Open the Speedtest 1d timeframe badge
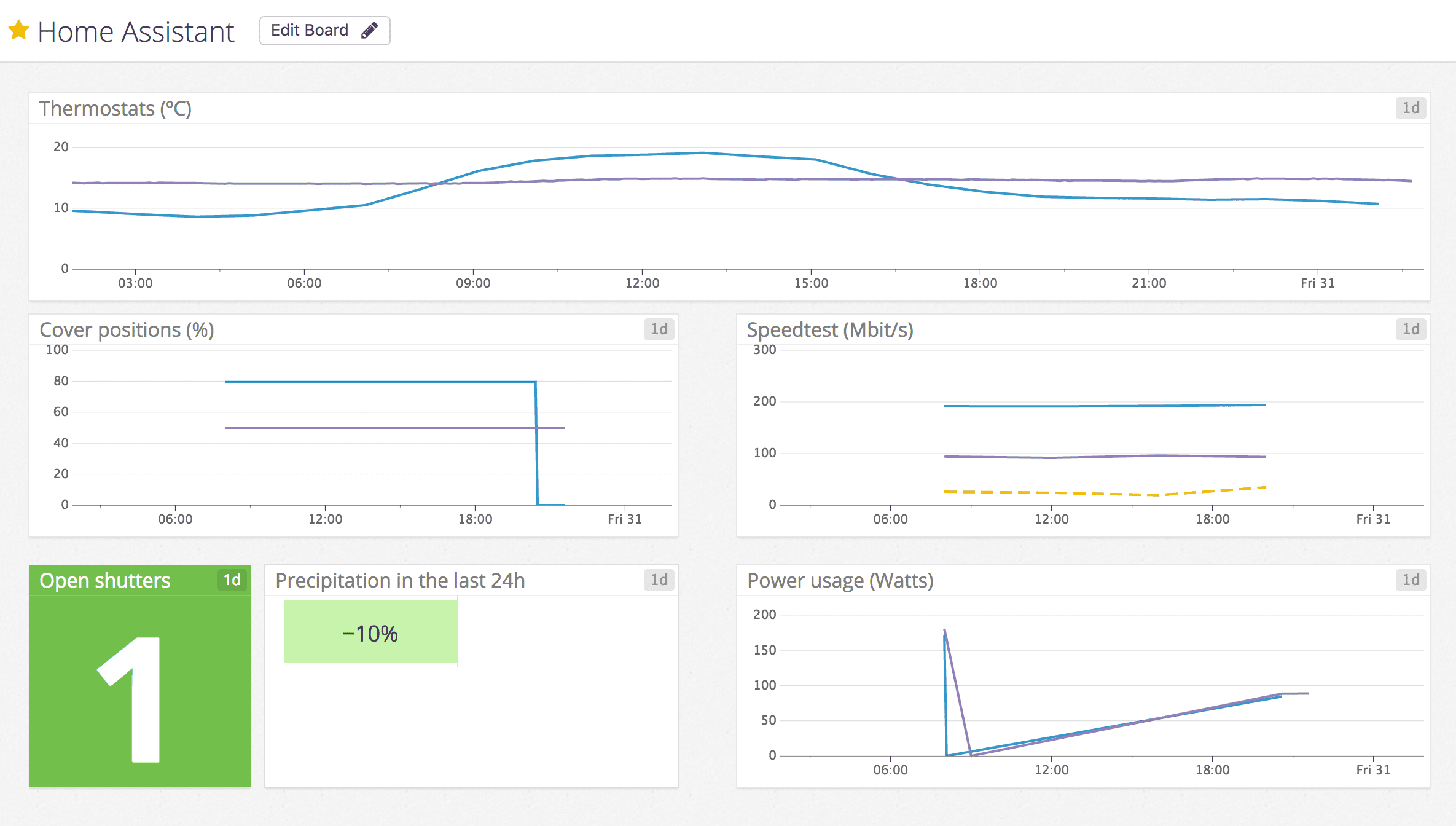Image resolution: width=1456 pixels, height=826 pixels. [x=1411, y=329]
